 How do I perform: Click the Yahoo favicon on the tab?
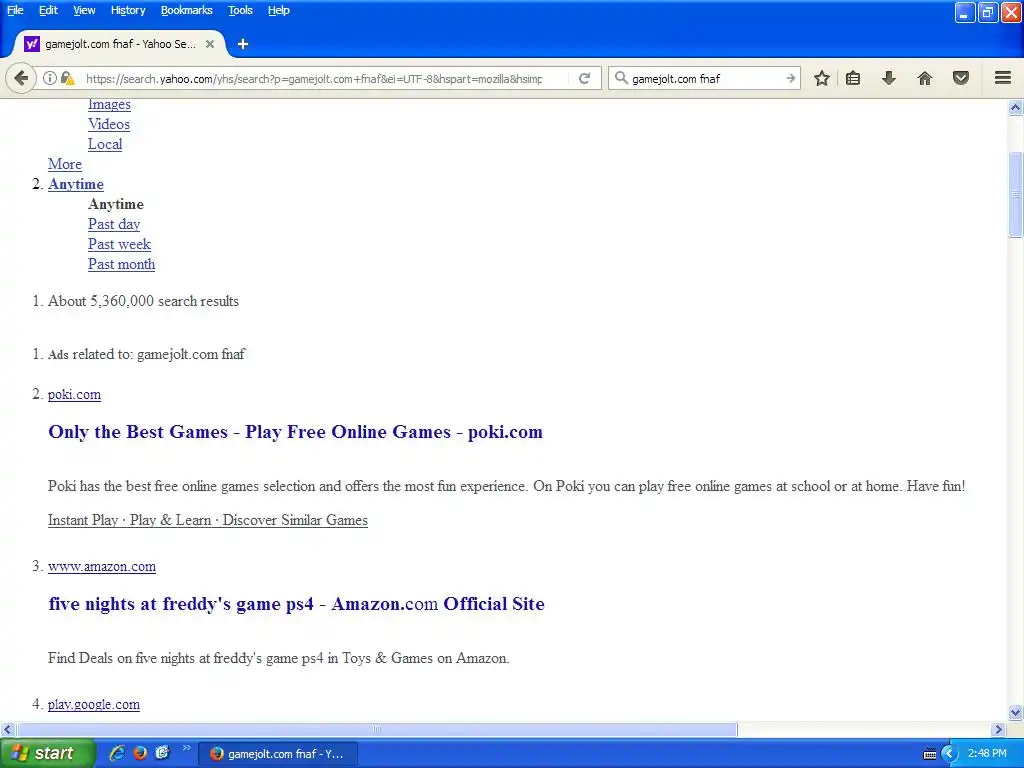tap(32, 44)
